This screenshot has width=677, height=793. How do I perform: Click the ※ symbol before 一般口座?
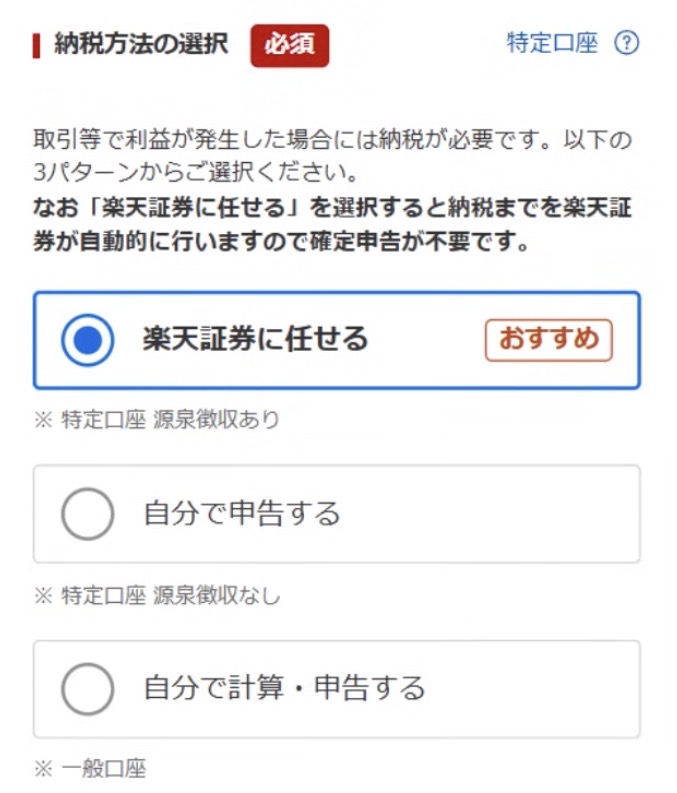click(x=42, y=769)
